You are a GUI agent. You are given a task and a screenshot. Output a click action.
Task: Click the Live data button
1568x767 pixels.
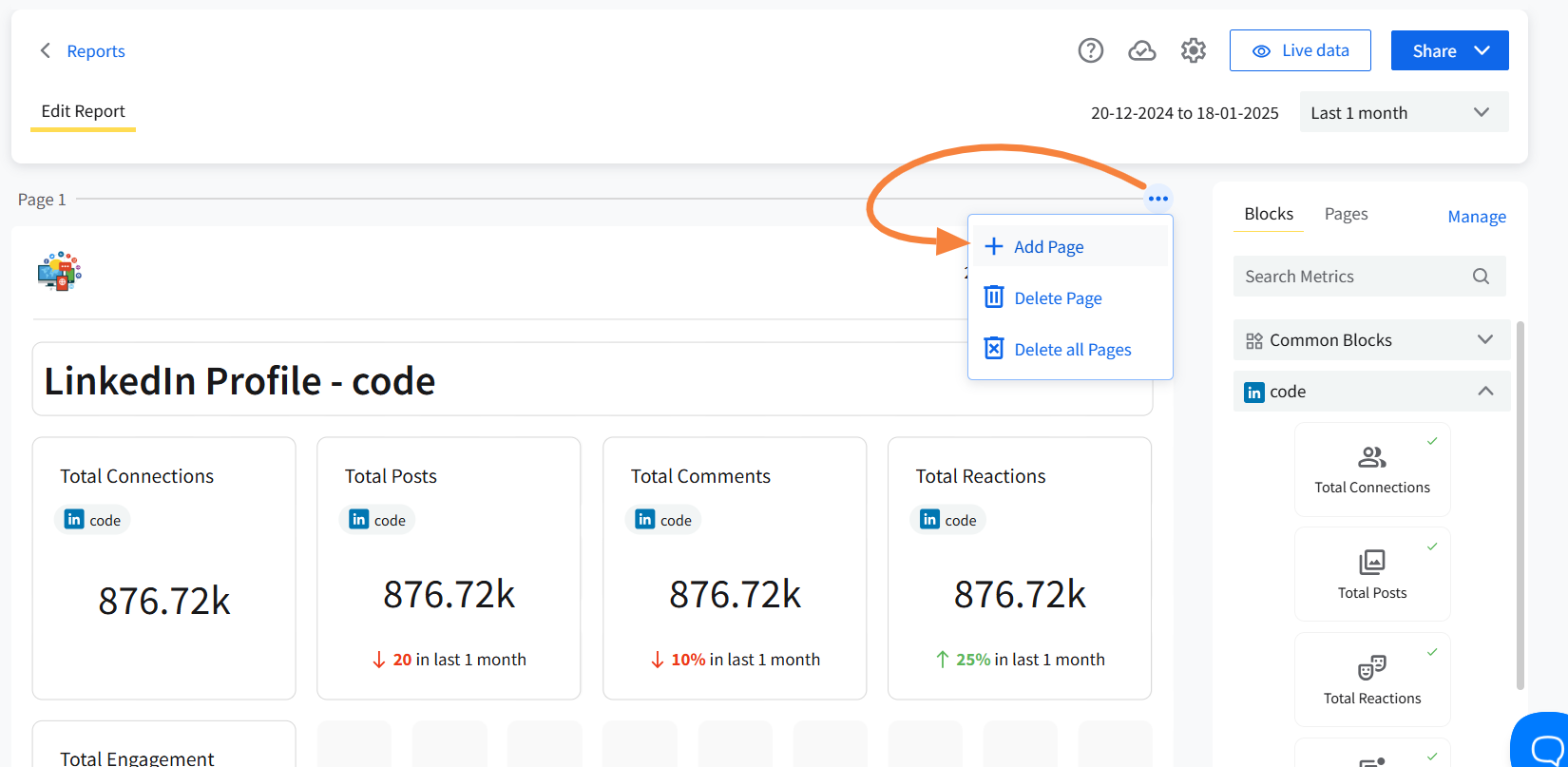point(1299,50)
